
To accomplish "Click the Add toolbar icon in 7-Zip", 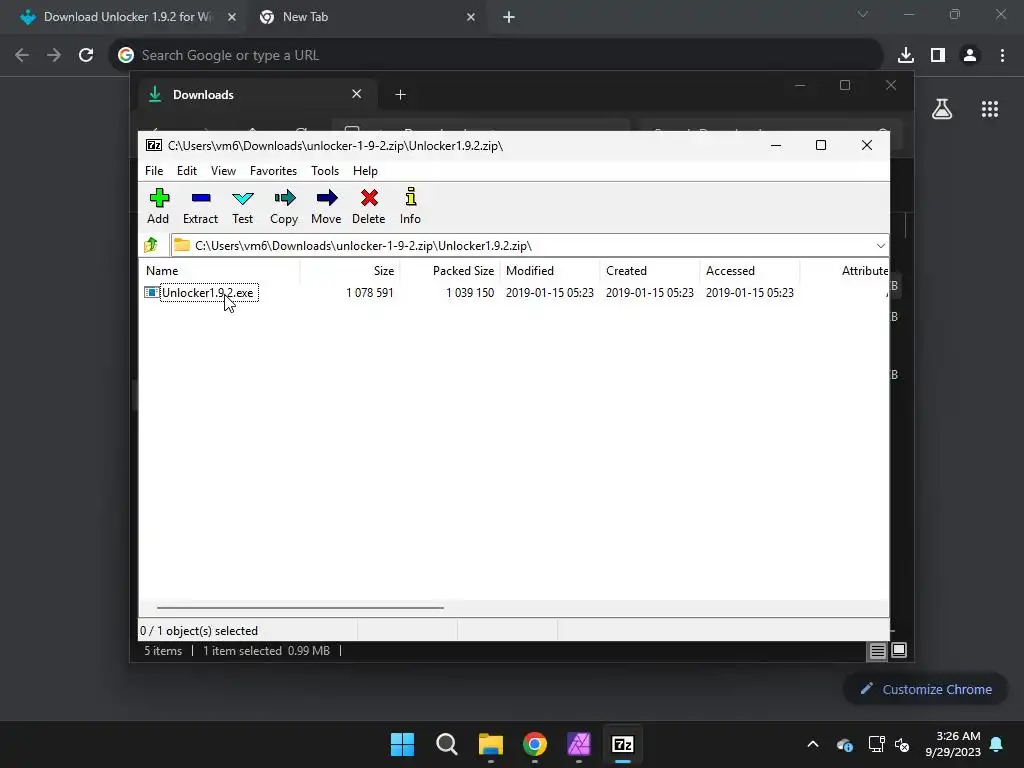I will pos(158,206).
